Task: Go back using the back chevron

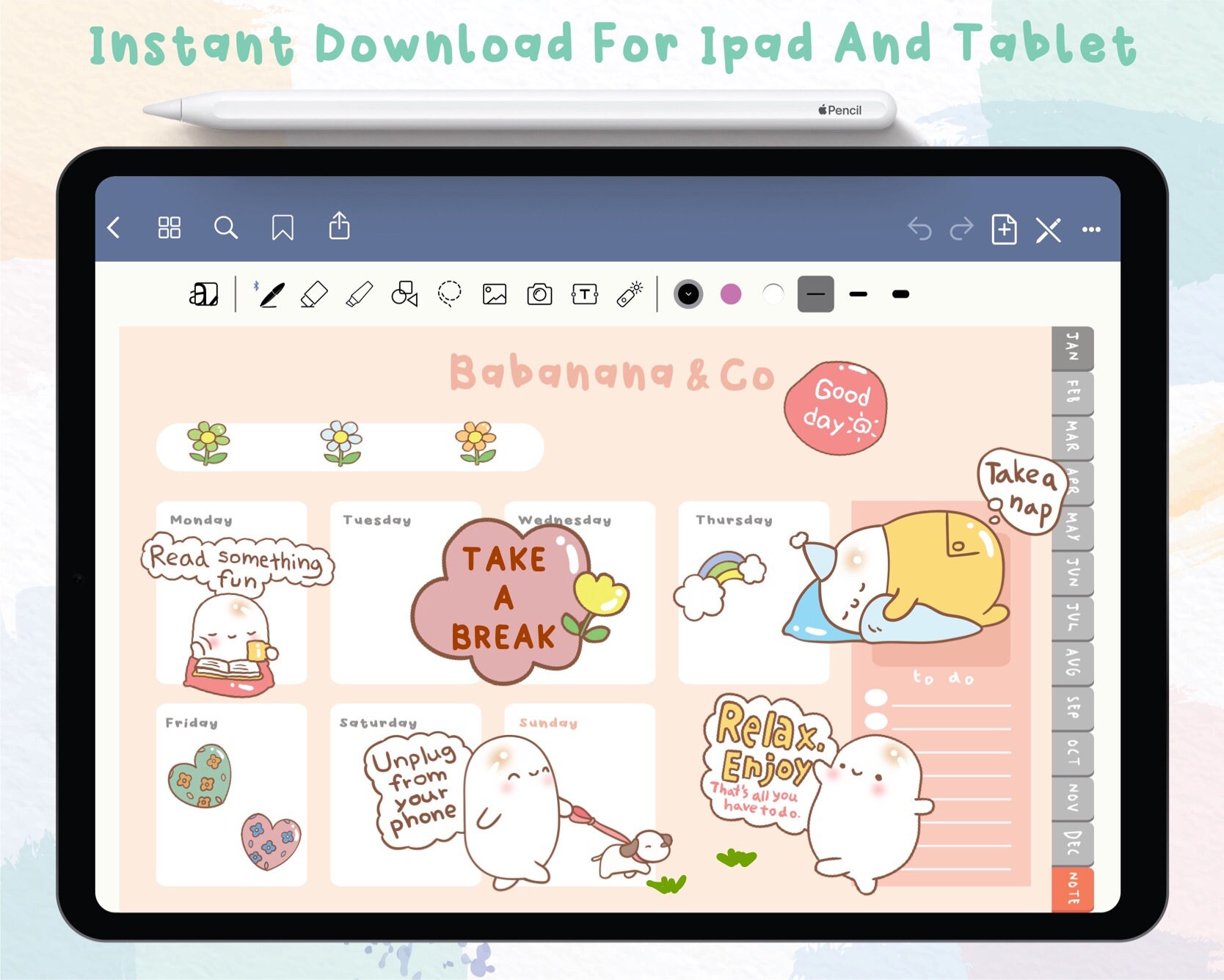Action: click(114, 228)
